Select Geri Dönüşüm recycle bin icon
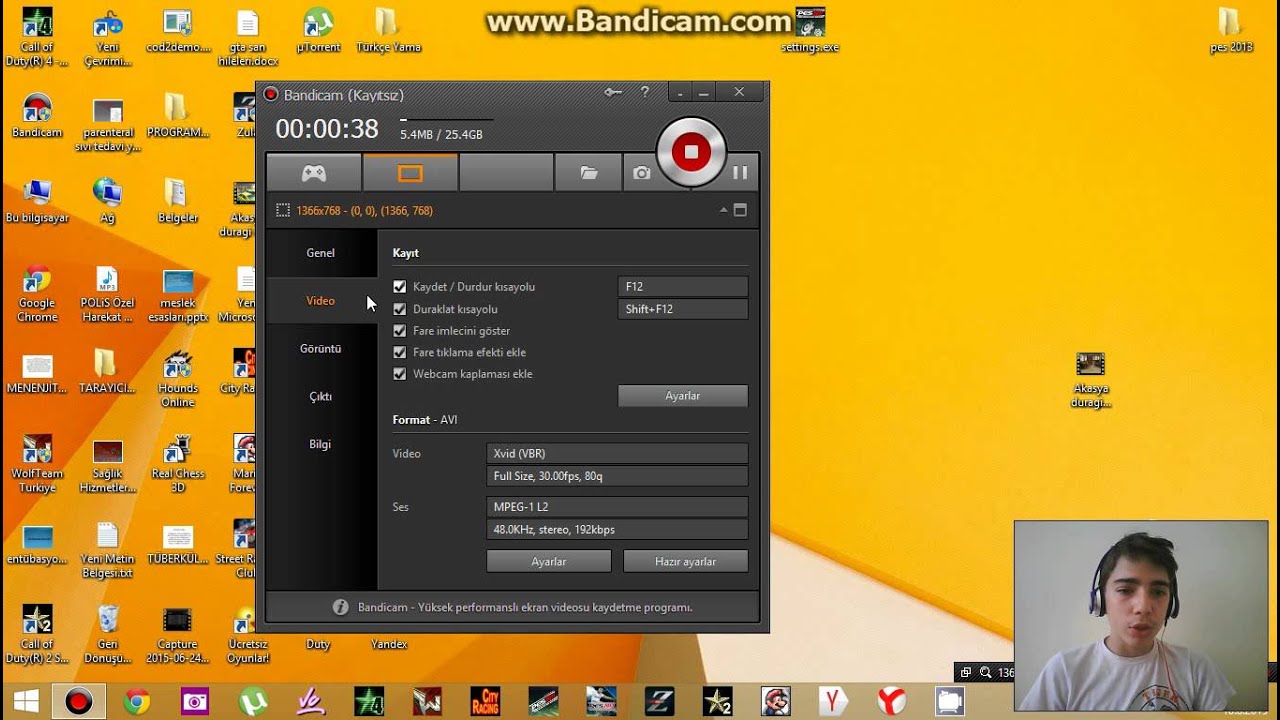 pyautogui.click(x=107, y=635)
